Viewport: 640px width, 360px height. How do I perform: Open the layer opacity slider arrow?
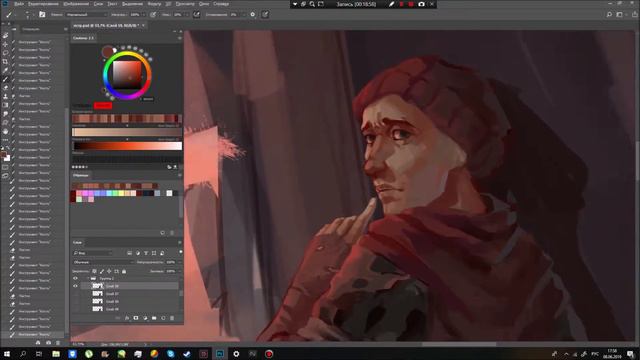click(179, 262)
